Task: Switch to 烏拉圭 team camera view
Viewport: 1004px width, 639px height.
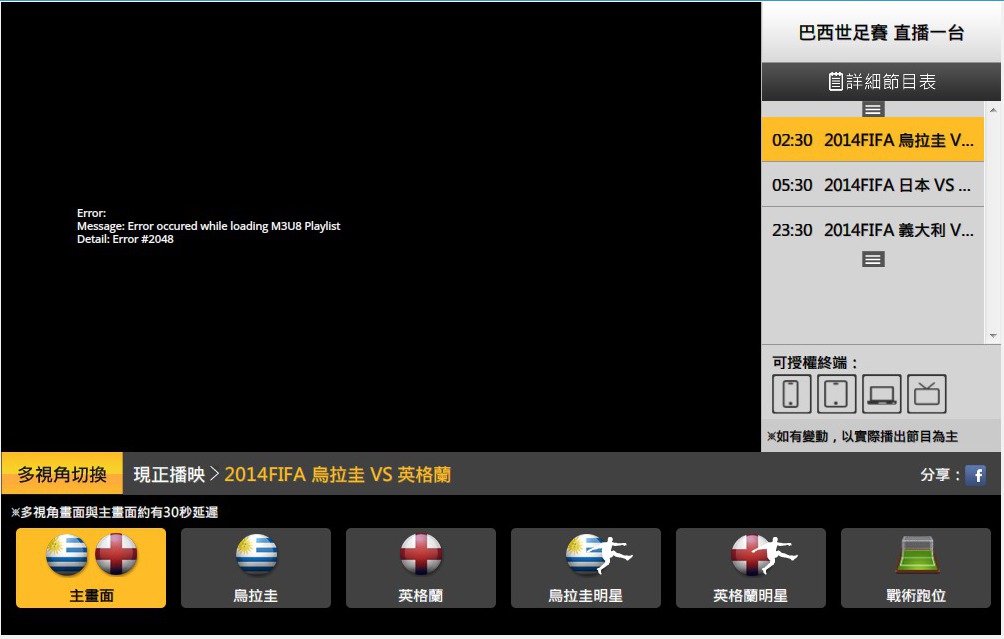Action: [255, 568]
